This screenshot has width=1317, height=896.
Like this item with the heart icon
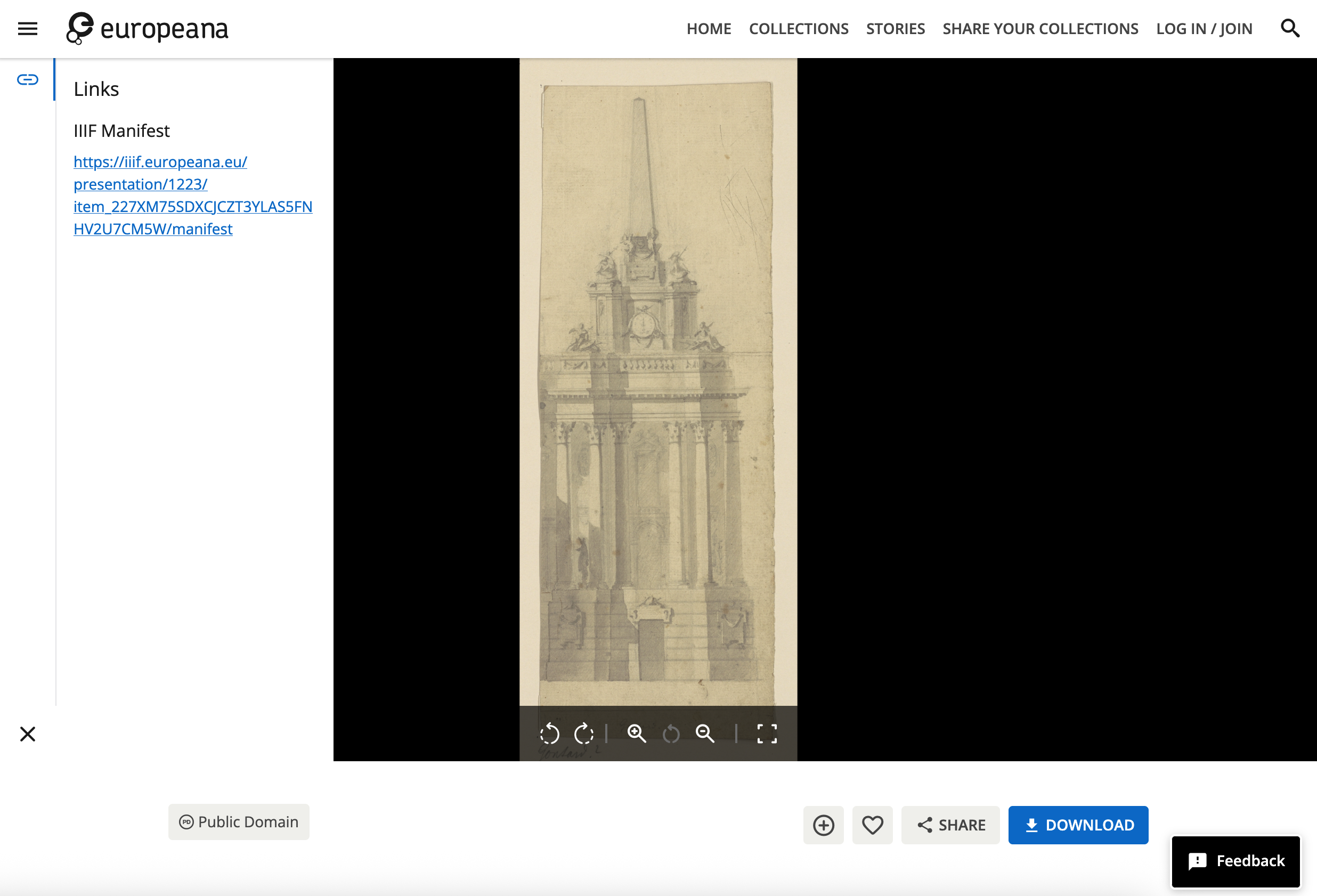tap(872, 825)
